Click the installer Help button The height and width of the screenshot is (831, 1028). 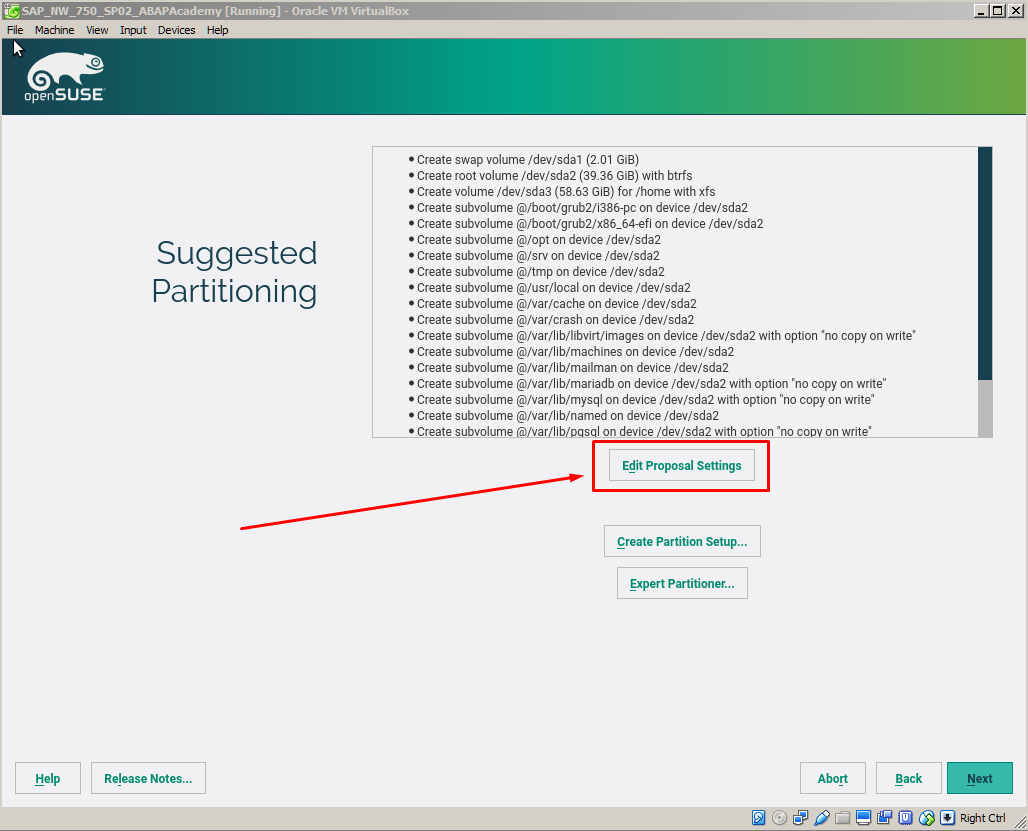(x=48, y=778)
